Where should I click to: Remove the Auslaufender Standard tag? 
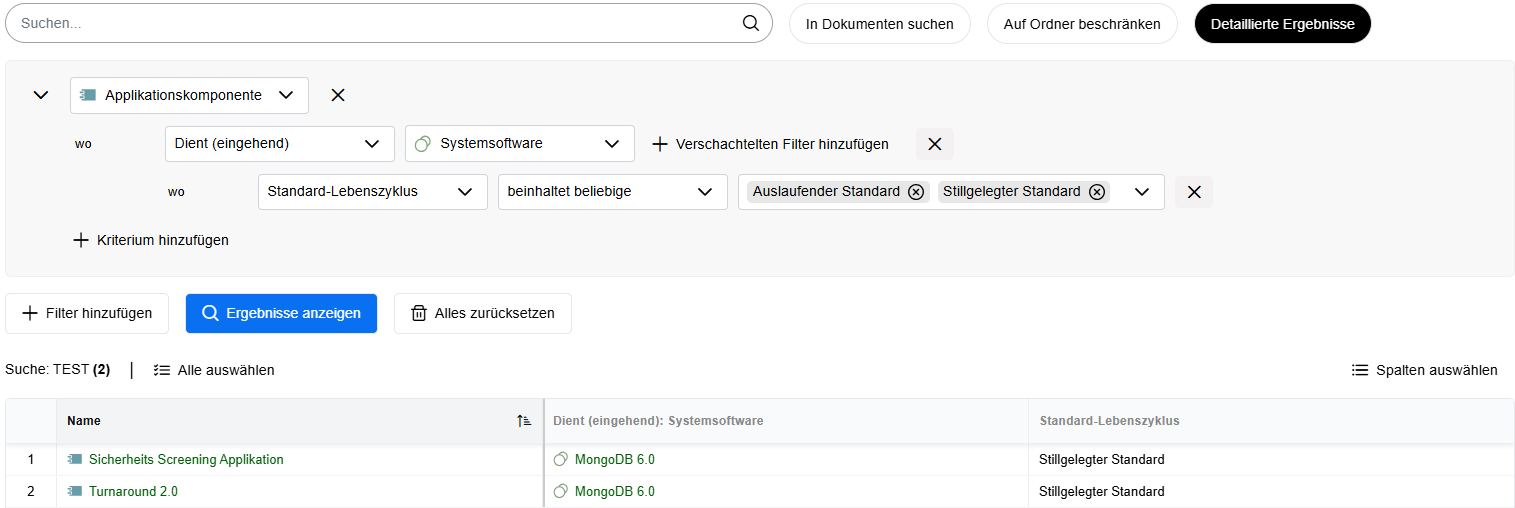[915, 192]
